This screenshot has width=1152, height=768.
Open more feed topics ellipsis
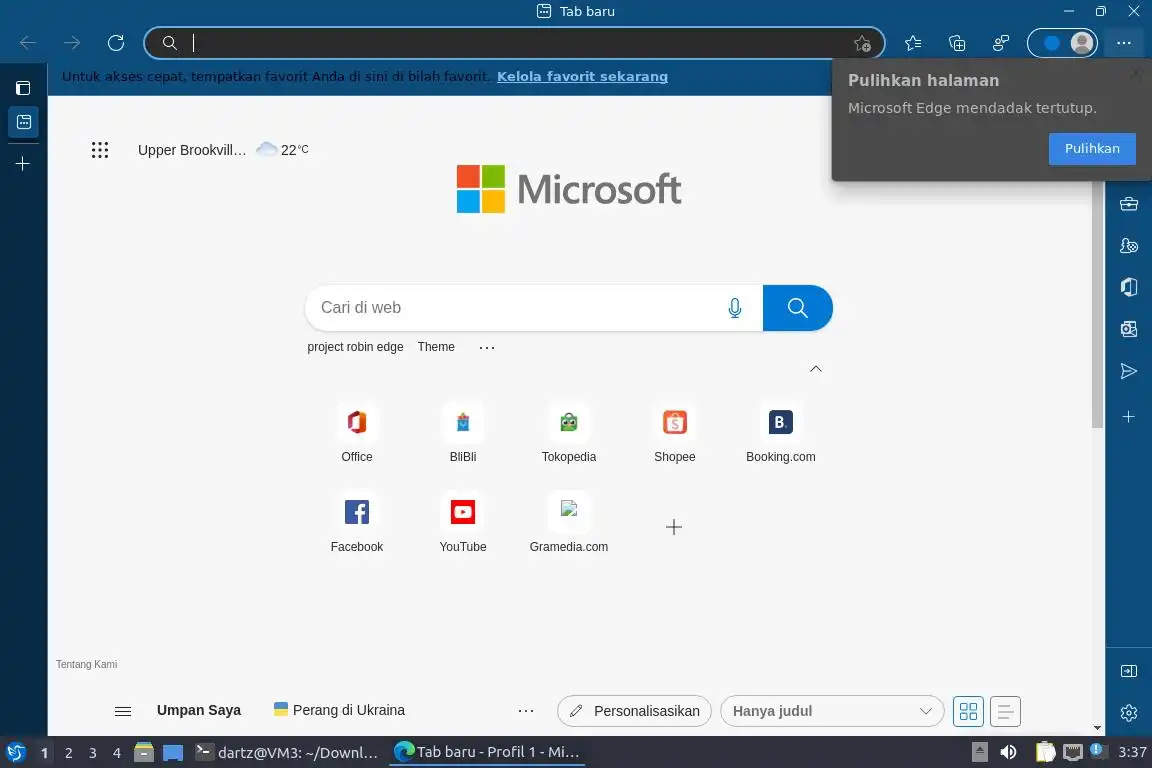coord(525,711)
